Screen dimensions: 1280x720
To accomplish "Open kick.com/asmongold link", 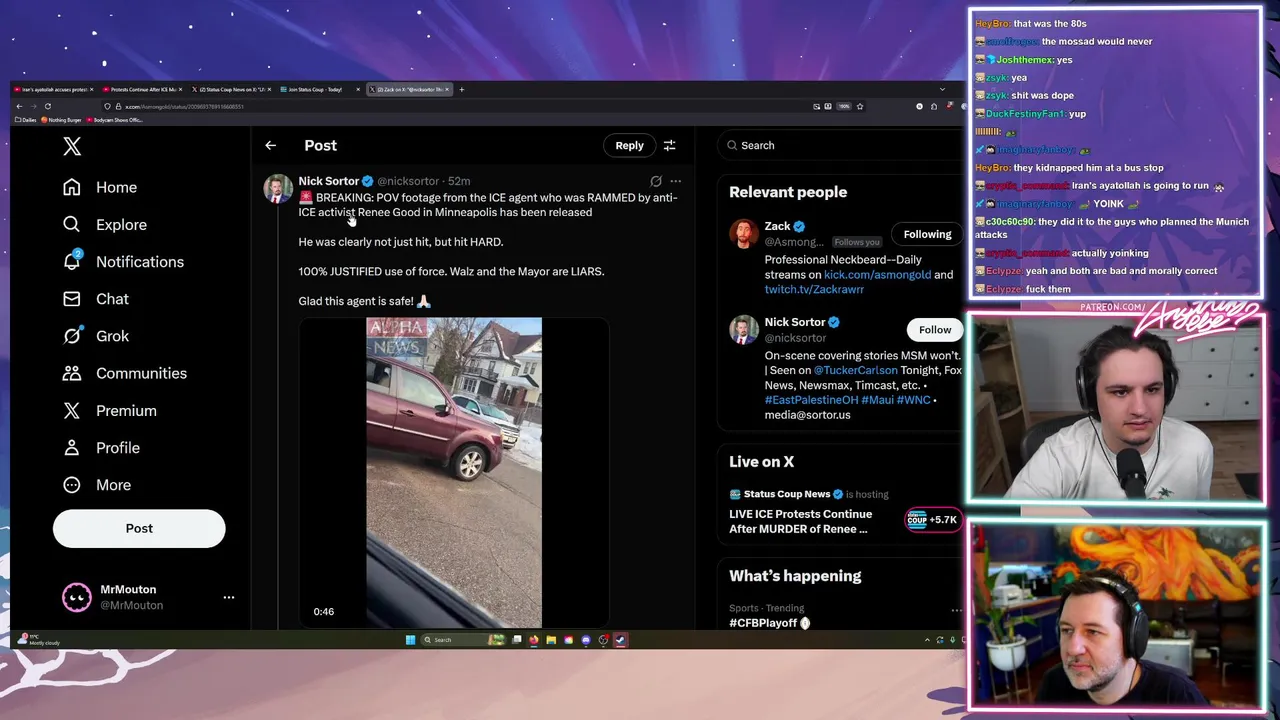I will (x=877, y=274).
